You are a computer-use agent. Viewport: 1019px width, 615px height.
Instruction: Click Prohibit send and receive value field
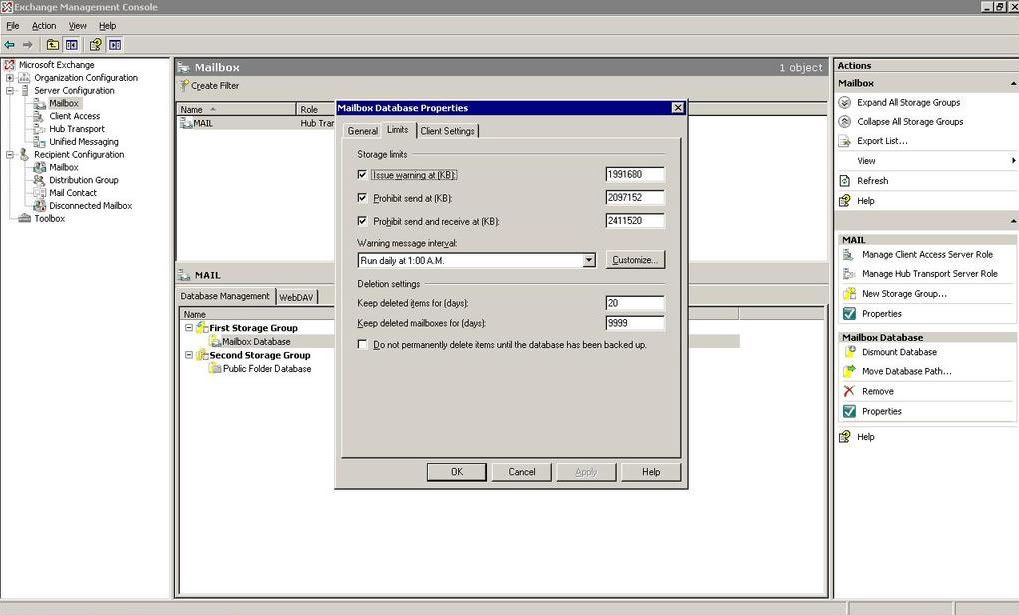pyautogui.click(x=635, y=220)
